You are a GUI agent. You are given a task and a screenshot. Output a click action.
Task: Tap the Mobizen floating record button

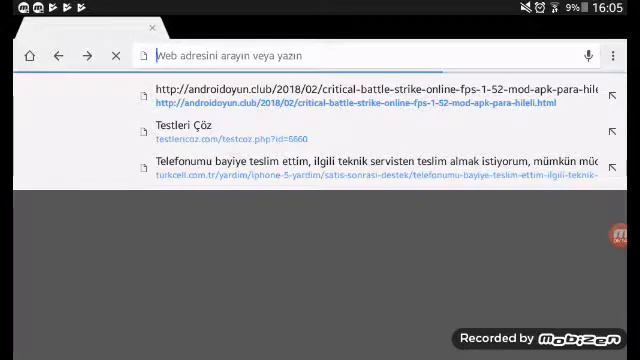tap(618, 236)
